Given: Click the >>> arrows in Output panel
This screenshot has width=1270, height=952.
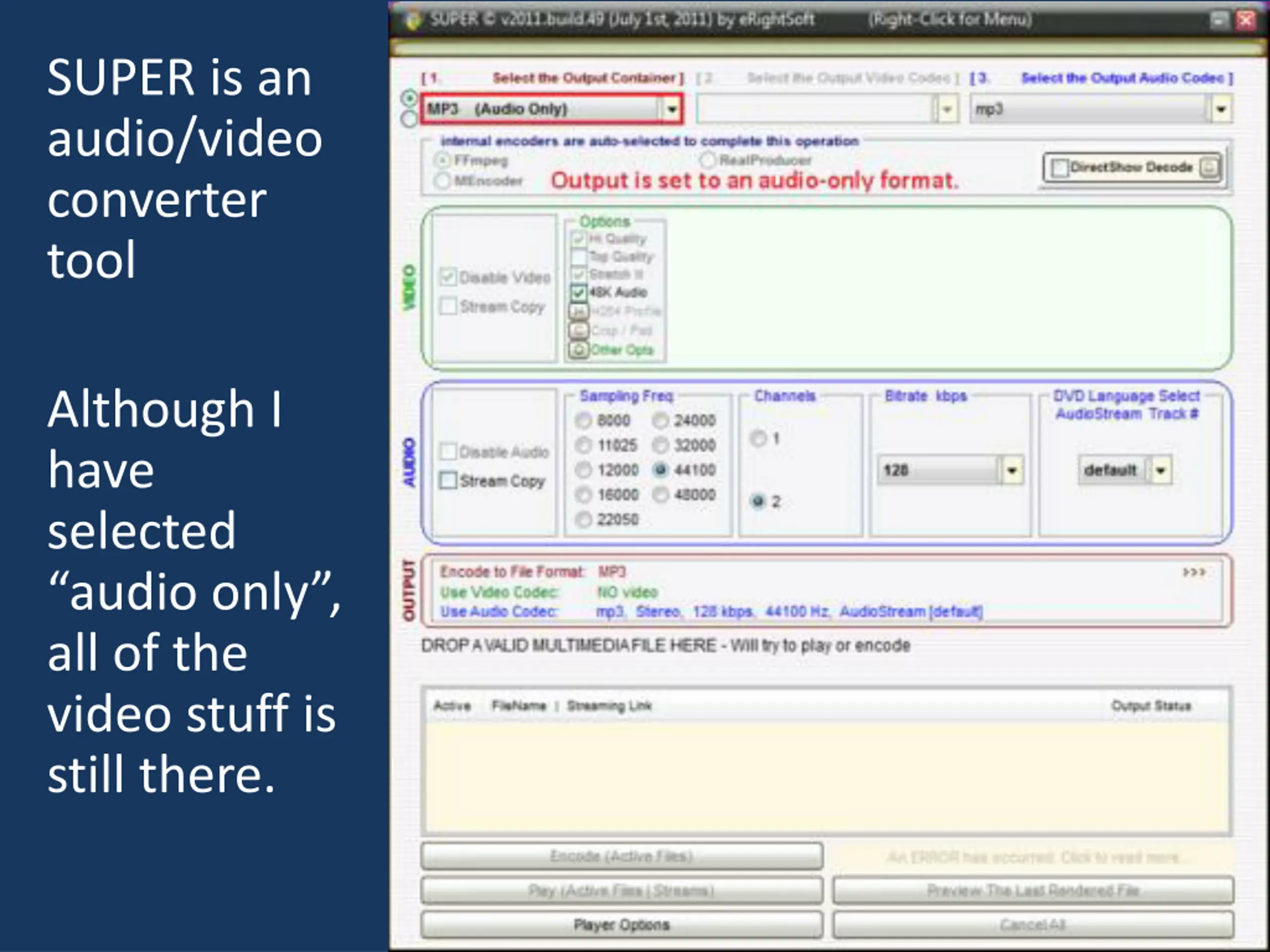Looking at the screenshot, I should (1194, 572).
